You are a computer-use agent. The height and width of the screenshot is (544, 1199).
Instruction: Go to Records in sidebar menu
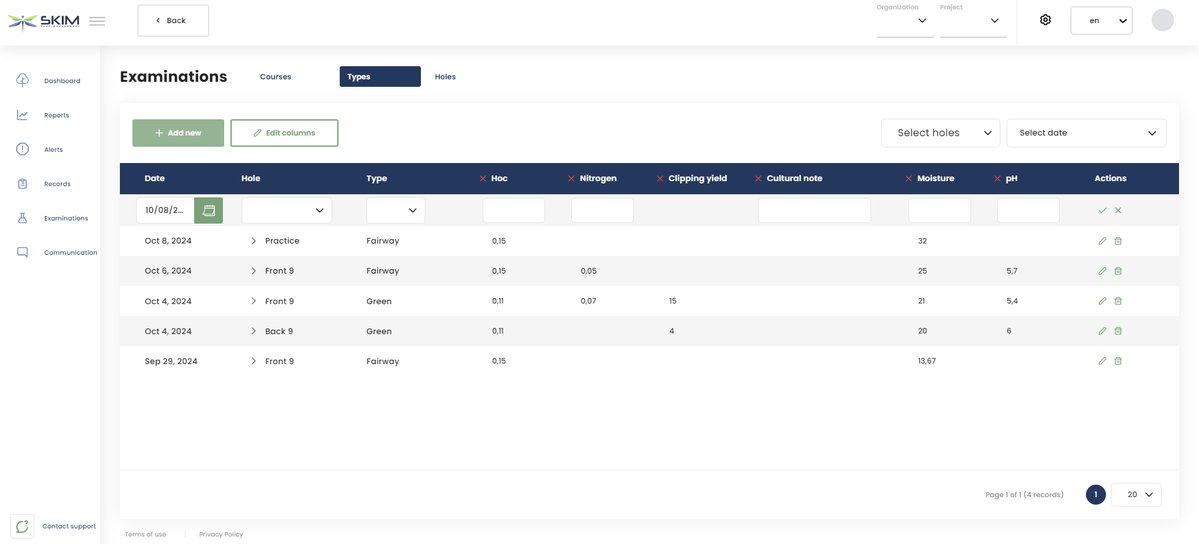coord(57,184)
